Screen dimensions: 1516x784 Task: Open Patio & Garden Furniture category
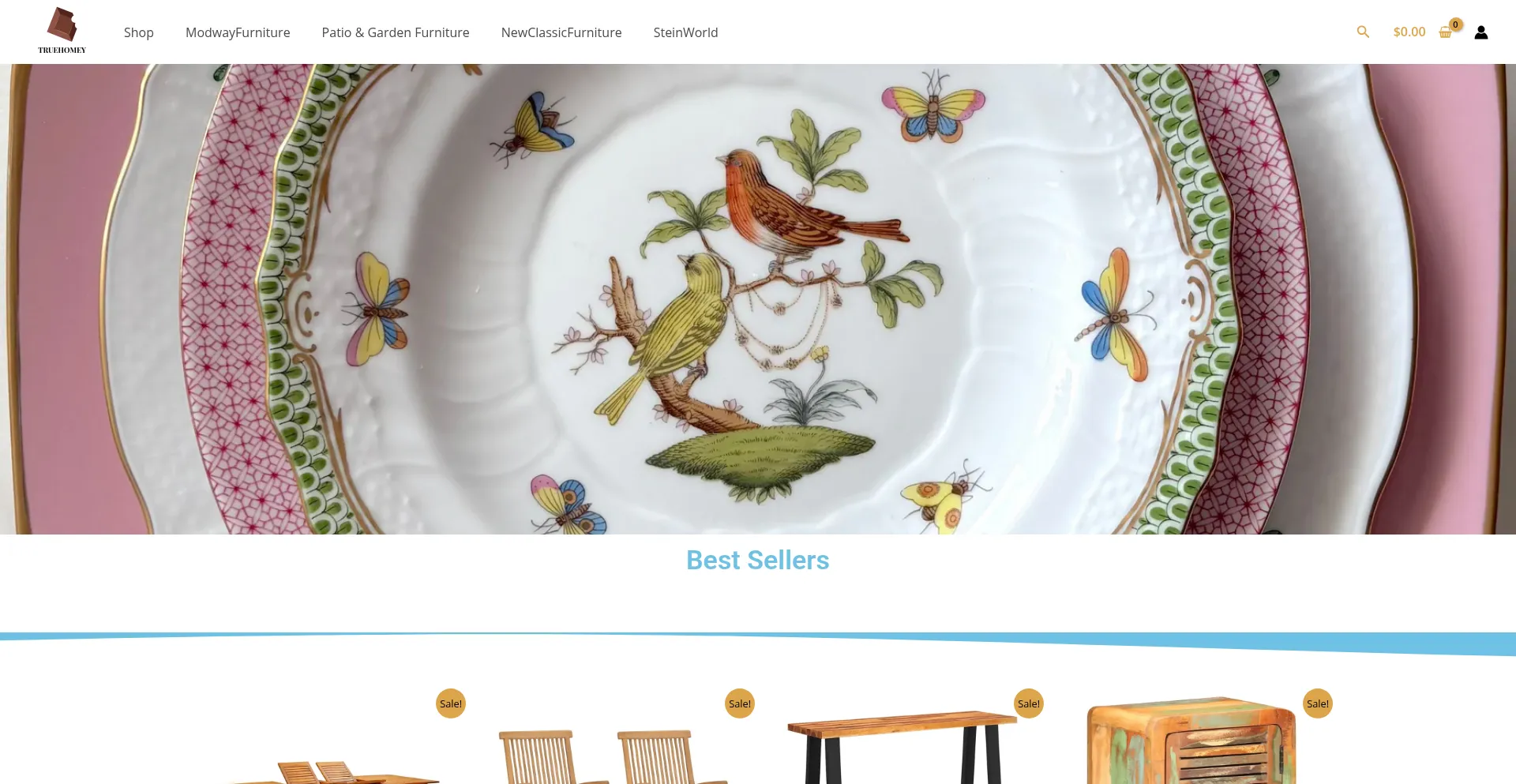click(396, 32)
